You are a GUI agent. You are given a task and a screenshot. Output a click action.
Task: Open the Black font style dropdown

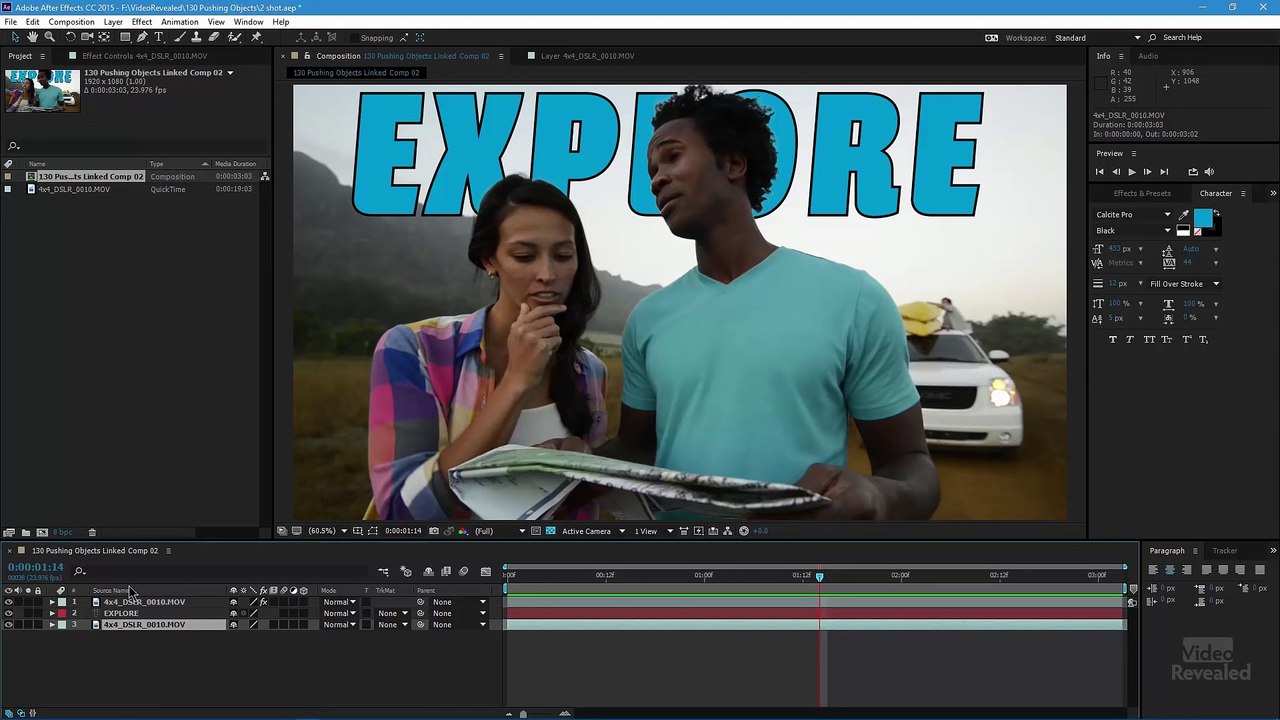pos(1132,231)
